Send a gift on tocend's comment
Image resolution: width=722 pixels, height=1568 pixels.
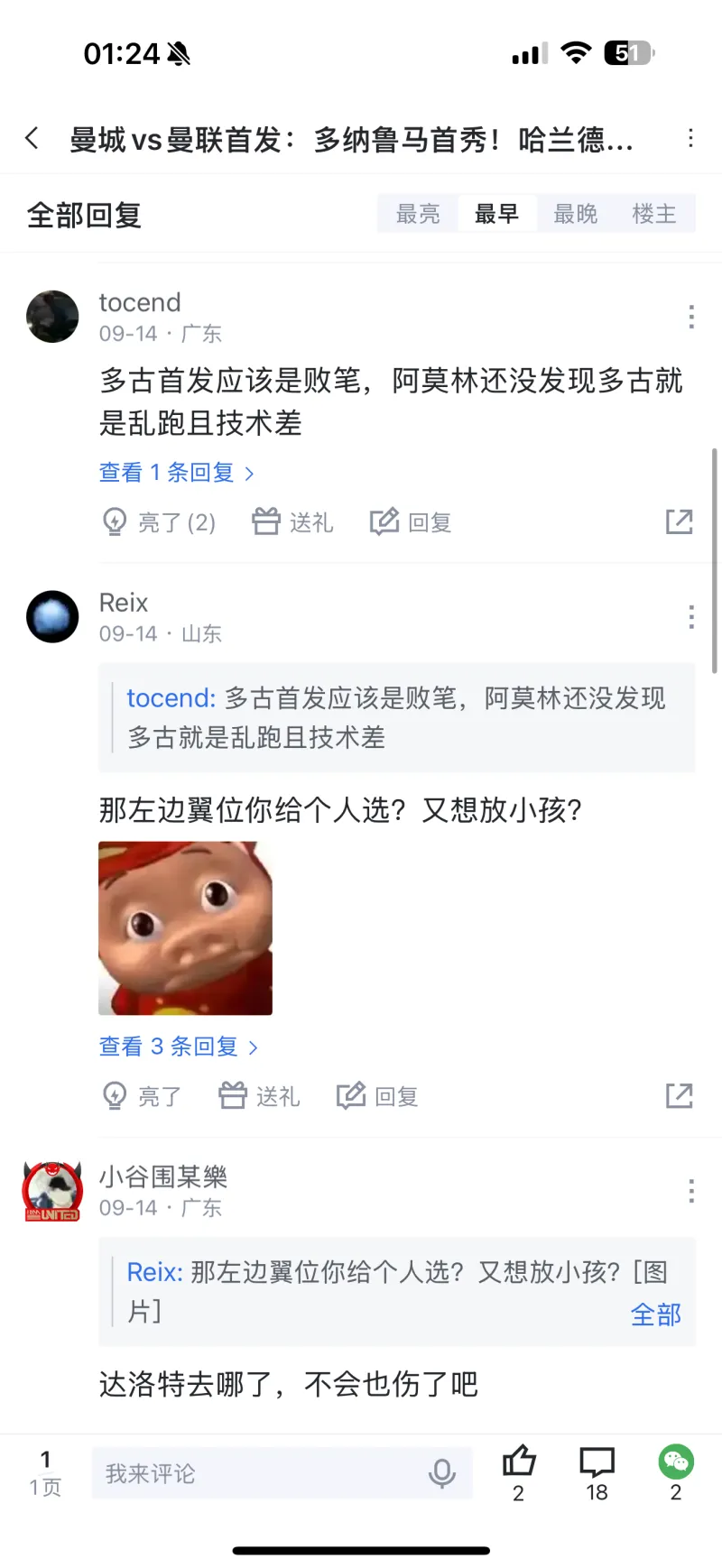292,522
